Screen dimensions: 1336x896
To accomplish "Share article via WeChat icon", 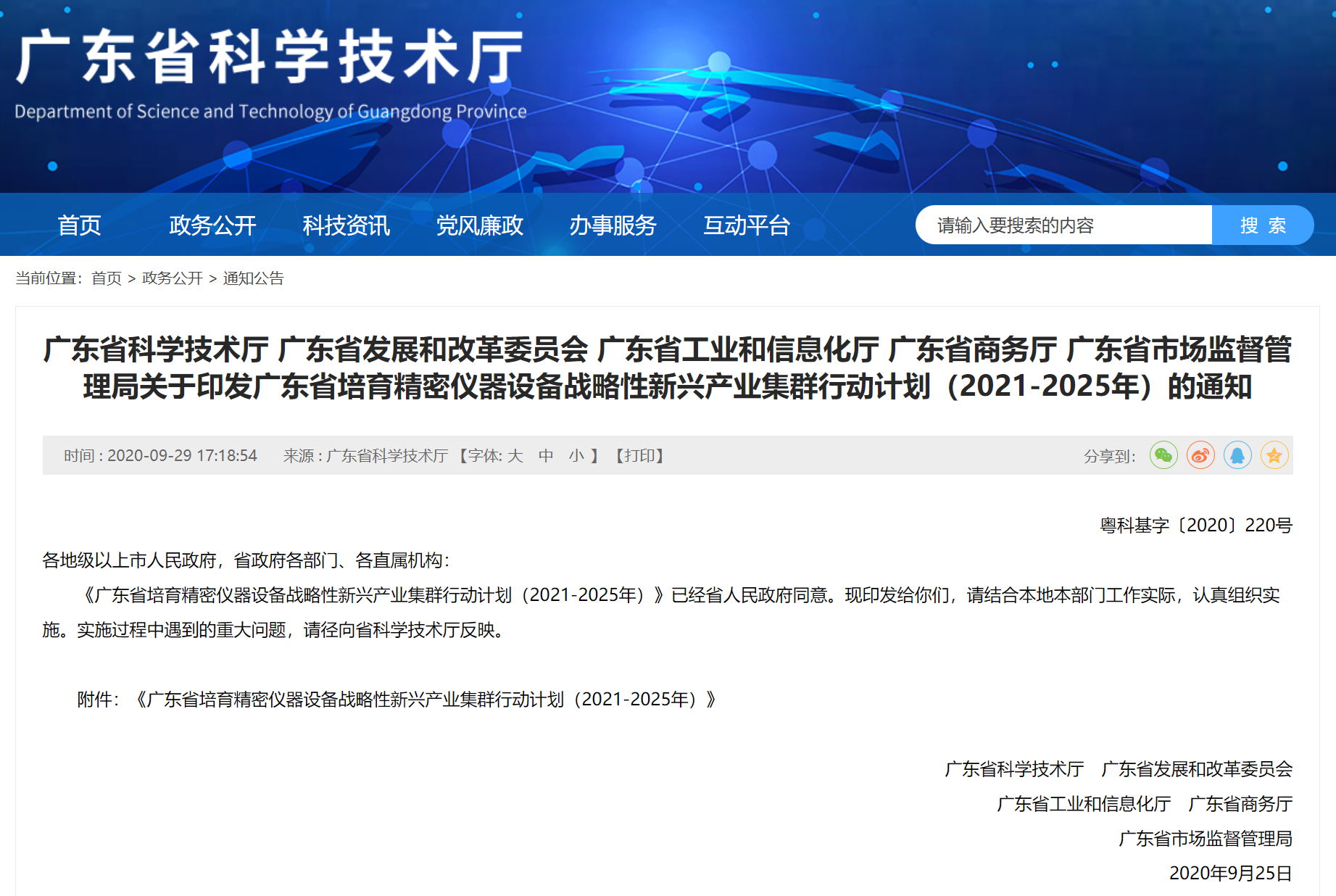I will 1163,455.
